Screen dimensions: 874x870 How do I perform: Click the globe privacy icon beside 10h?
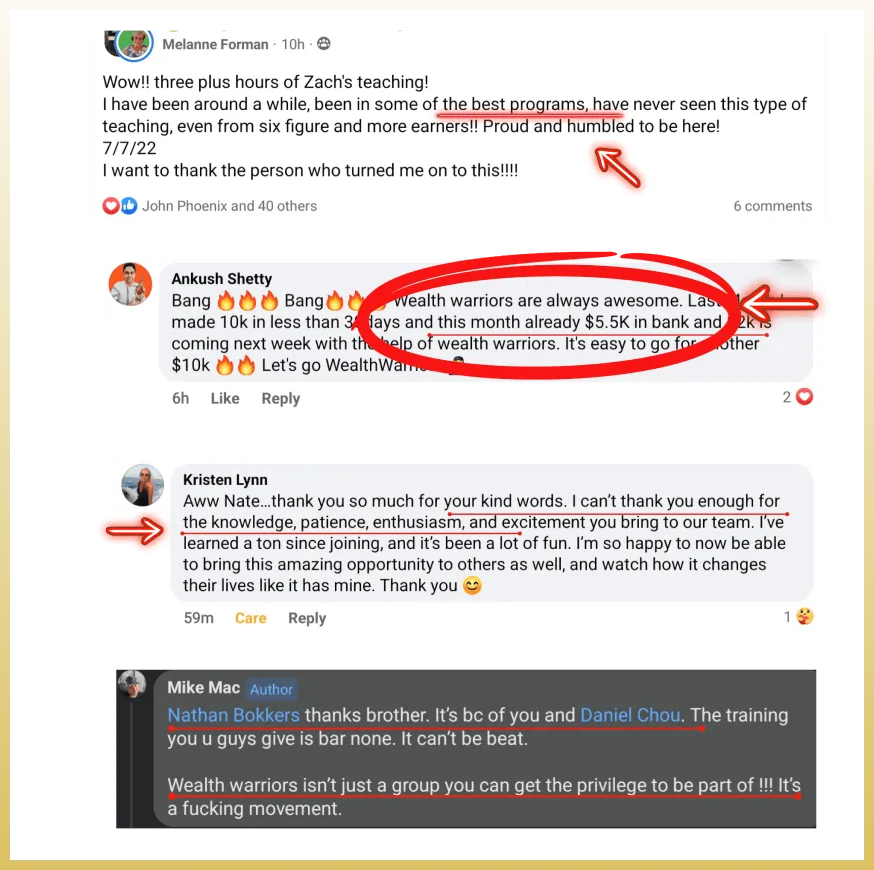click(x=323, y=43)
